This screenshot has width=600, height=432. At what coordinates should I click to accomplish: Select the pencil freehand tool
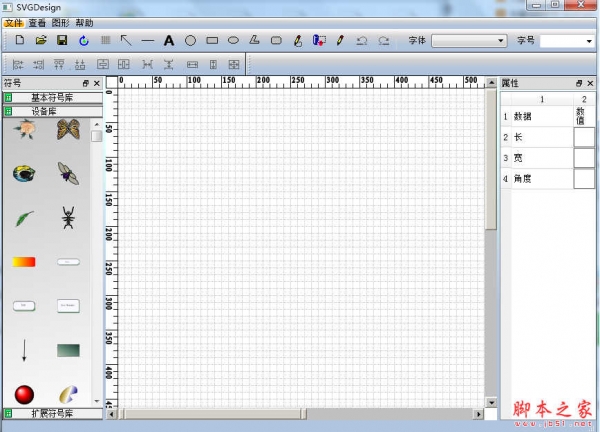(x=340, y=40)
